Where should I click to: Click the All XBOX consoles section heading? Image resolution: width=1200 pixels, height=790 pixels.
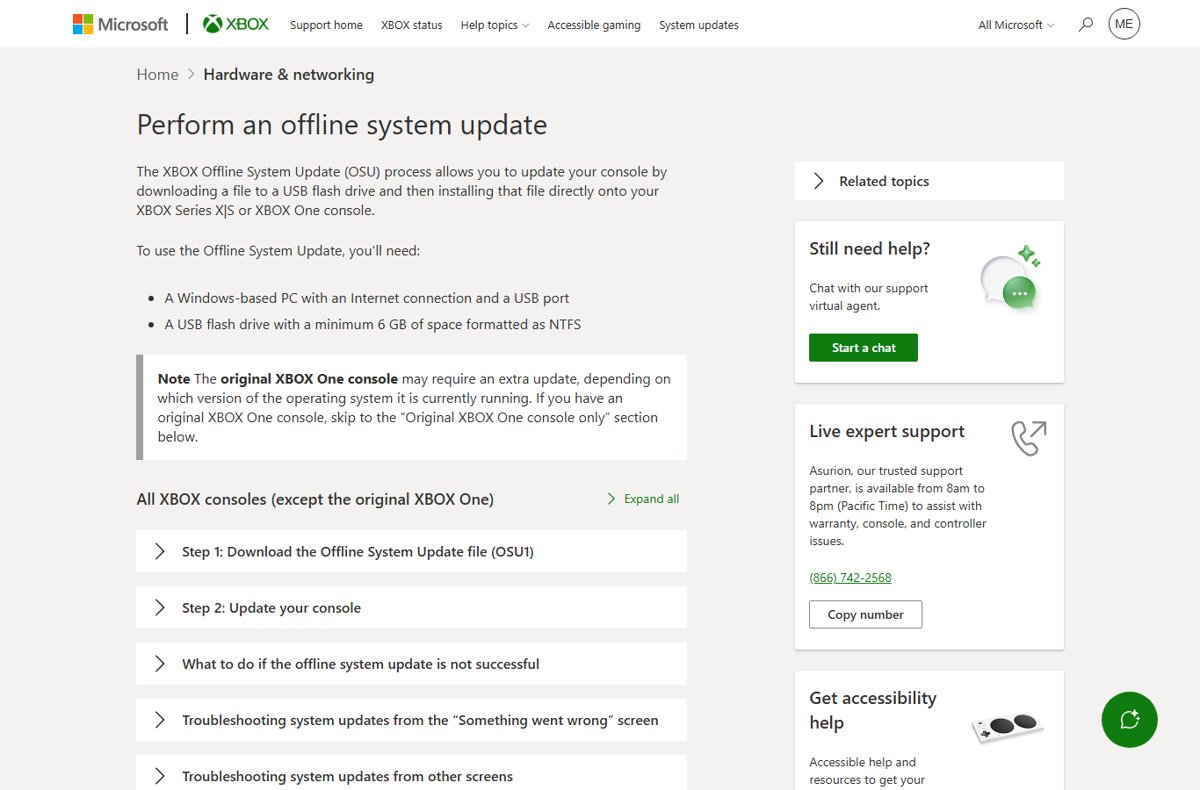click(315, 499)
